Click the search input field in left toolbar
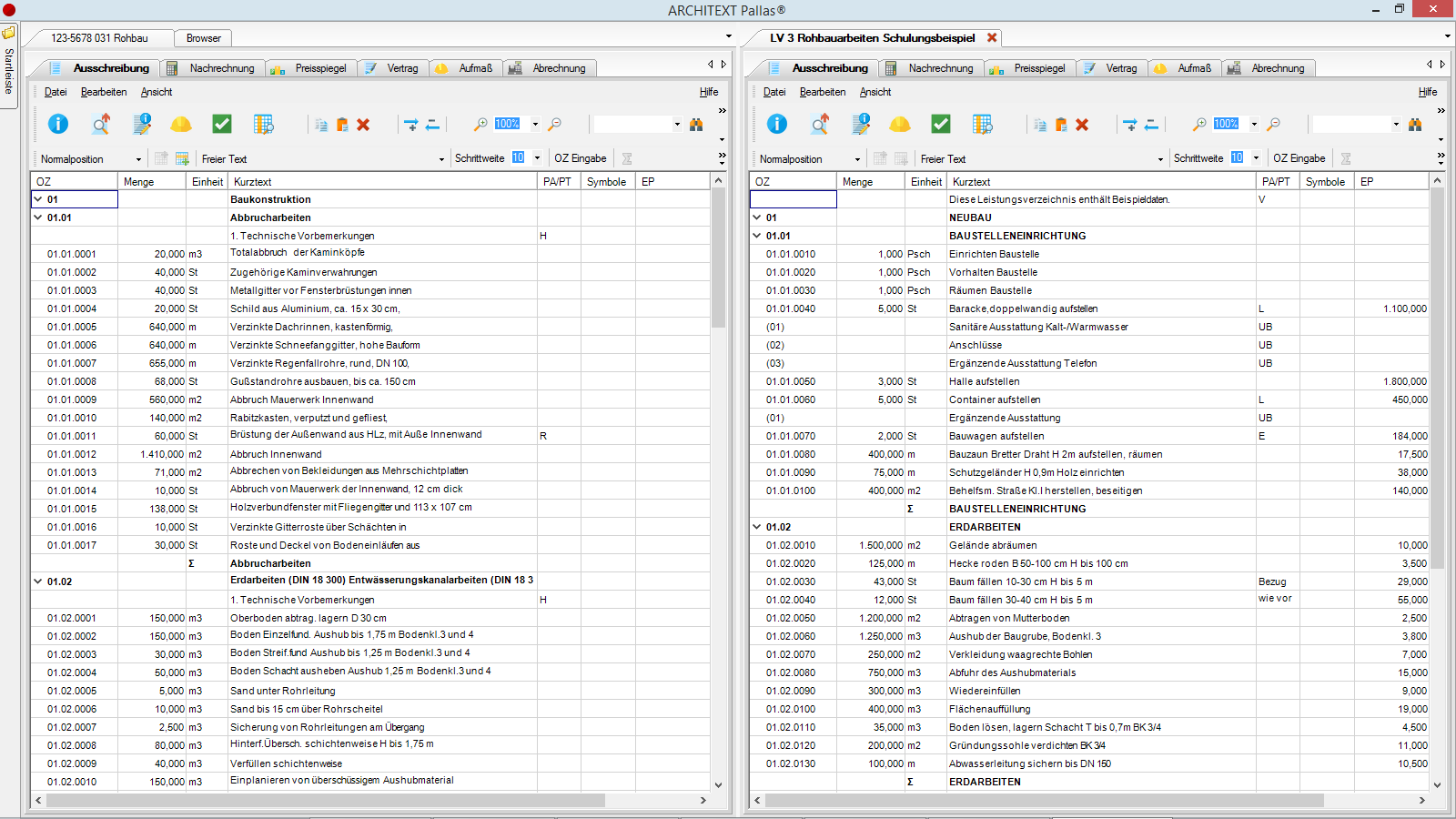 (632, 124)
